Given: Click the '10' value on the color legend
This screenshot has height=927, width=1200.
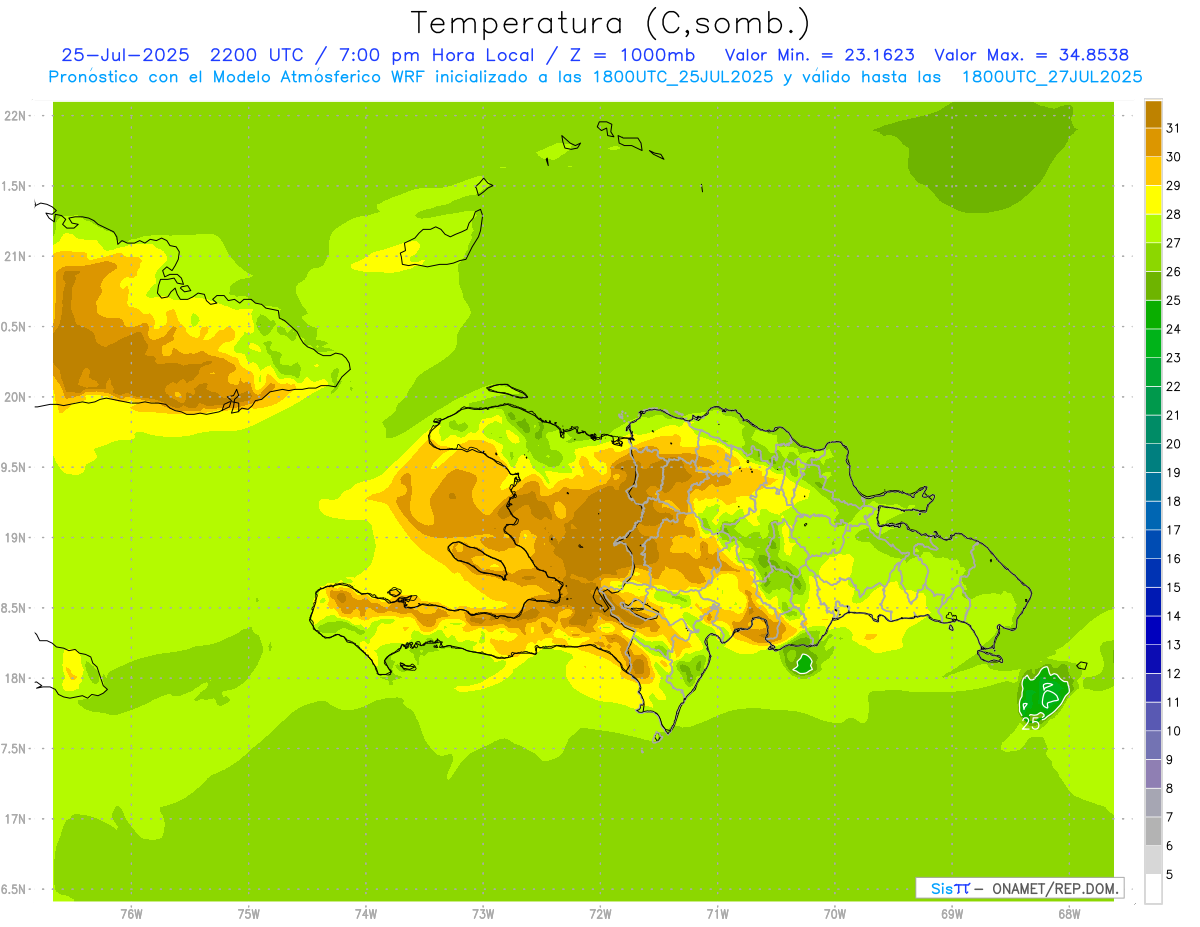Looking at the screenshot, I should [x=1174, y=731].
